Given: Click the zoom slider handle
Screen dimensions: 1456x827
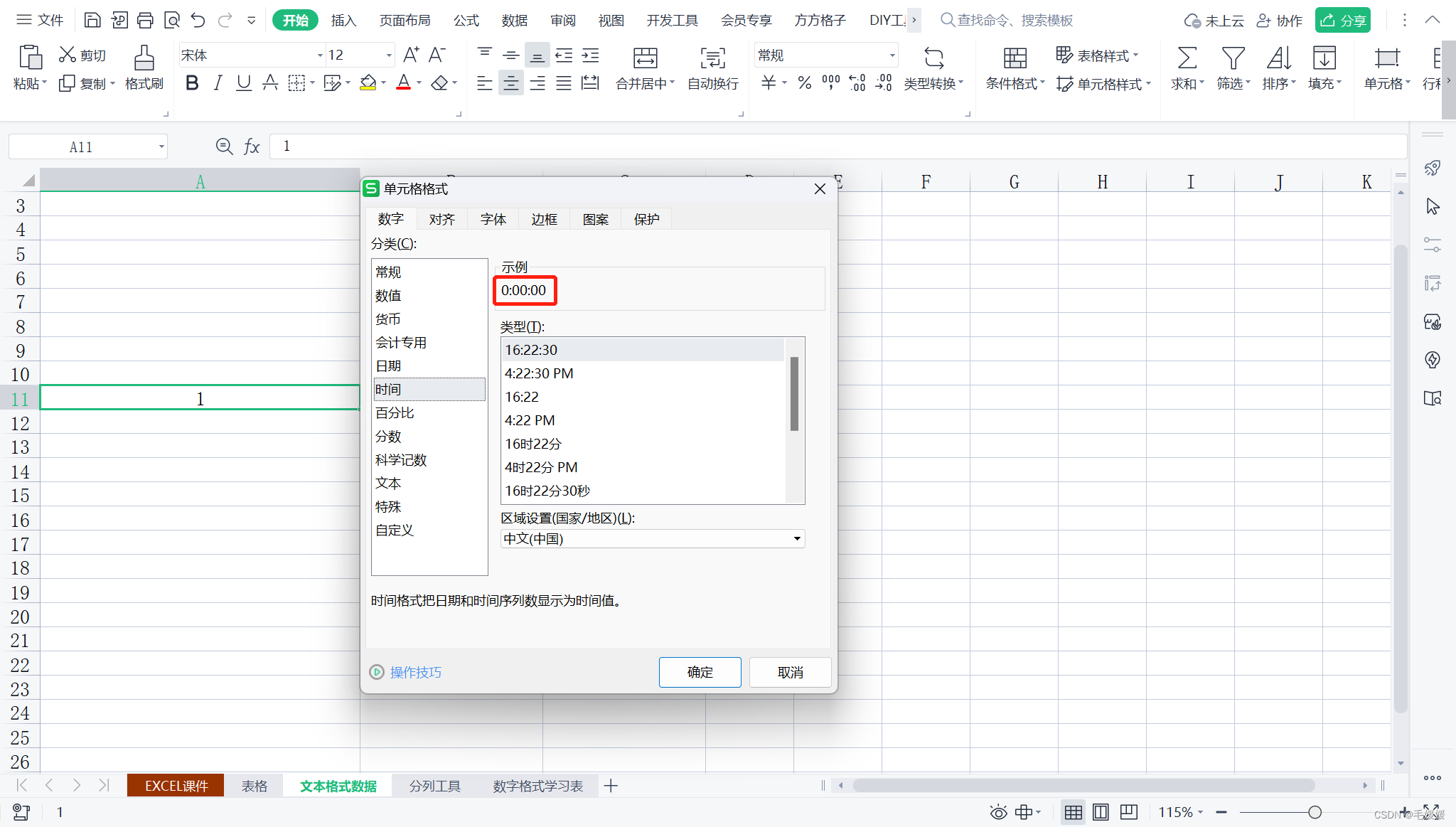Looking at the screenshot, I should coord(1315,812).
